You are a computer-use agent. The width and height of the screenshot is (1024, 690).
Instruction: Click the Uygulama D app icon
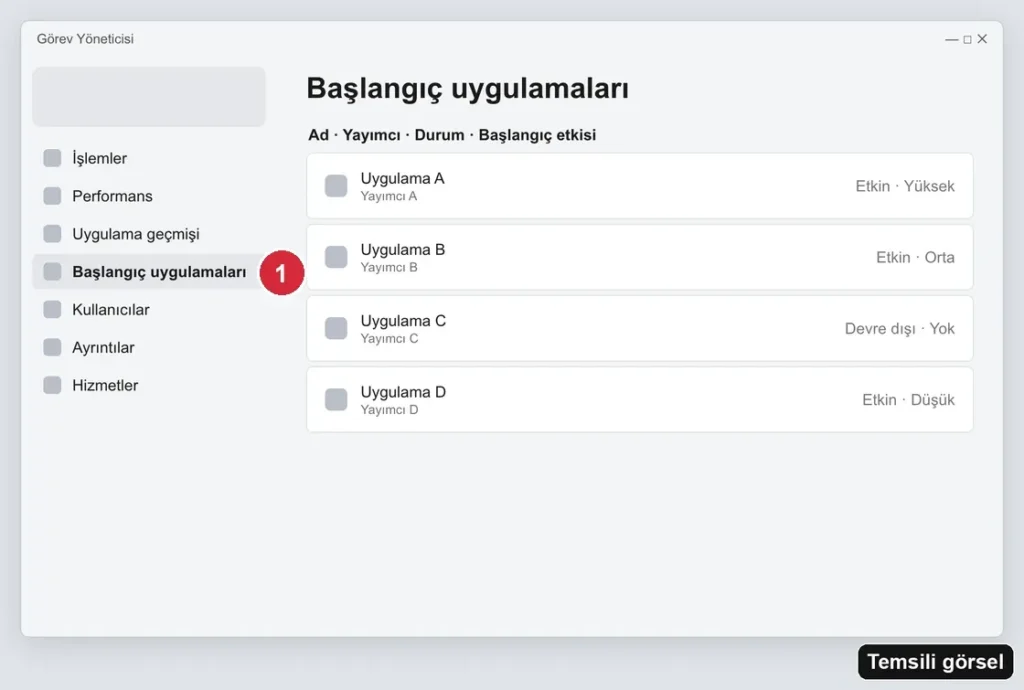(x=336, y=400)
